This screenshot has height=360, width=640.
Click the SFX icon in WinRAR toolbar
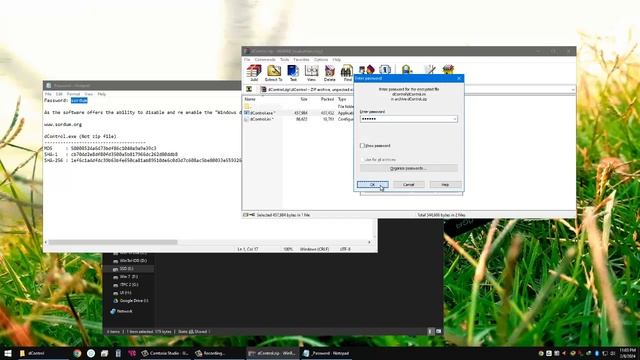(448, 69)
